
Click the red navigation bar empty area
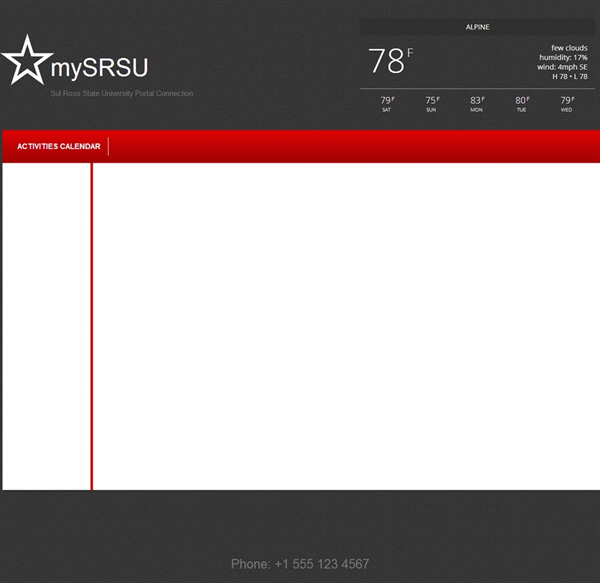(350, 147)
